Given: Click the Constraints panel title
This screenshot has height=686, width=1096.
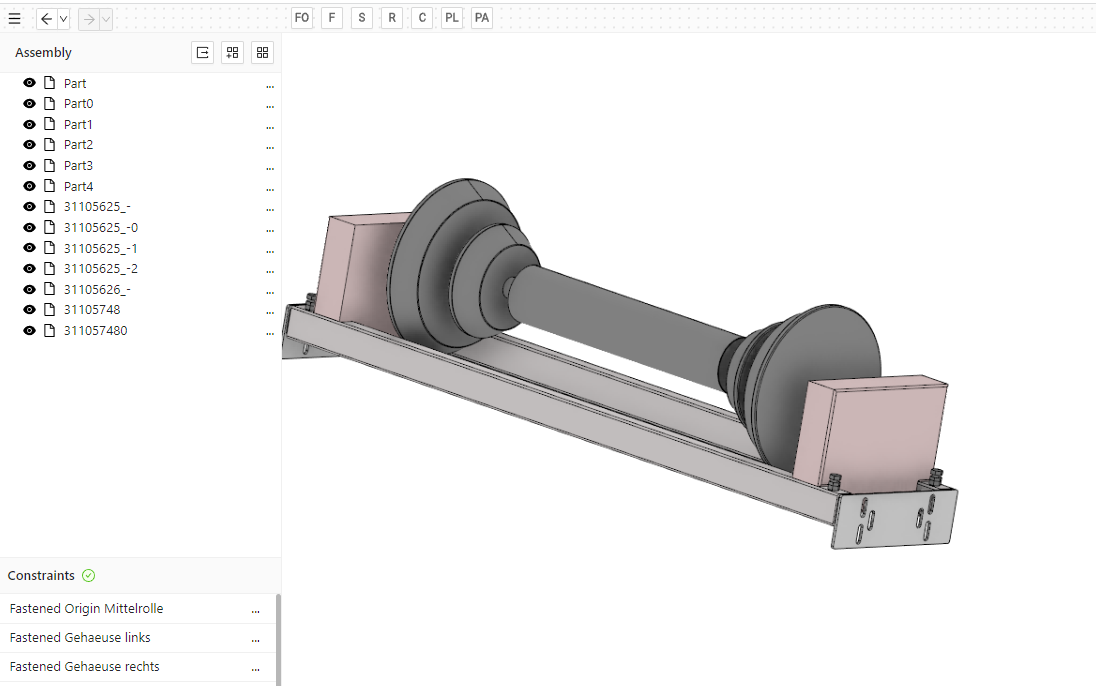Looking at the screenshot, I should [x=41, y=576].
